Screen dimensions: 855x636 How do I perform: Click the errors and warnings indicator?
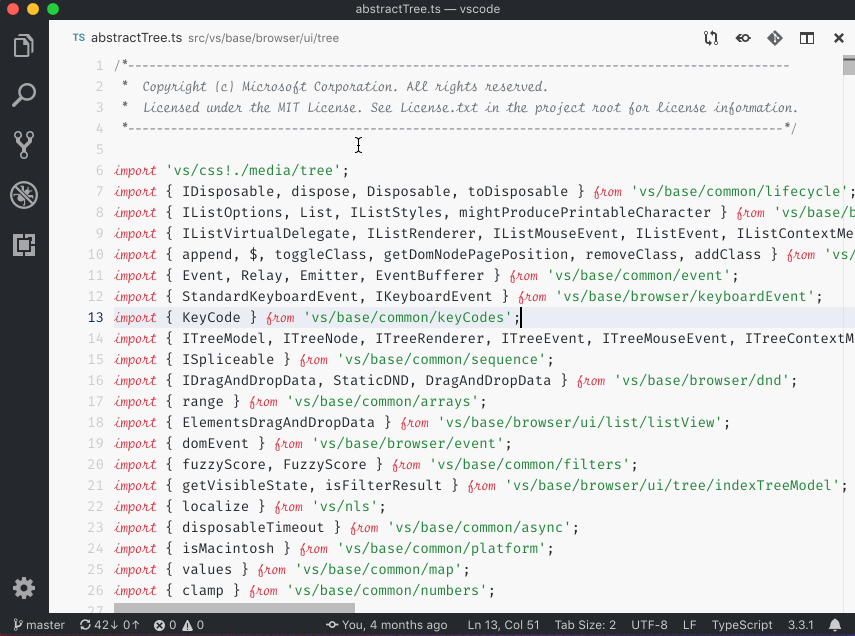click(180, 624)
